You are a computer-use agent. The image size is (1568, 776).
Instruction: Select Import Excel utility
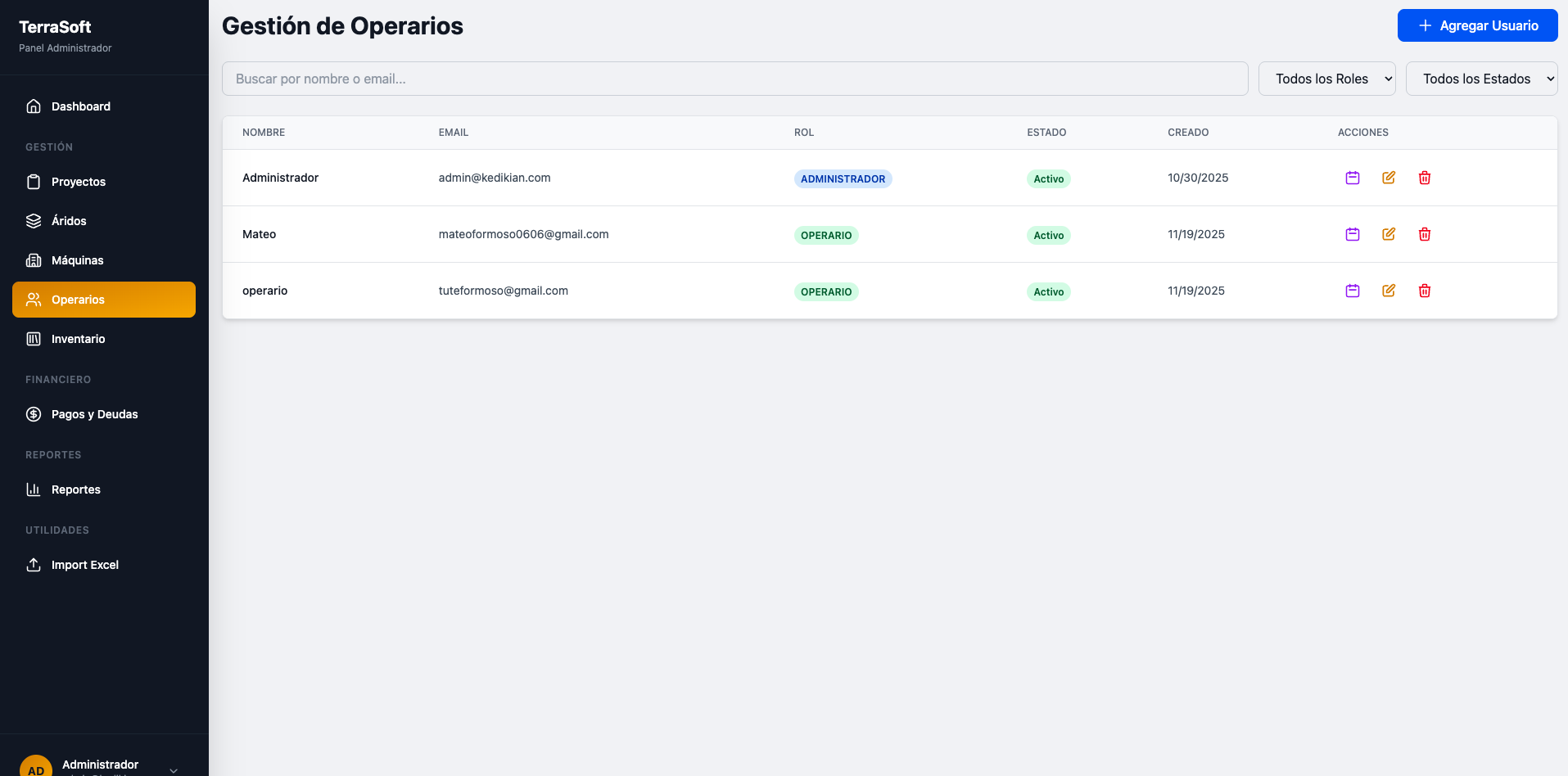(x=84, y=565)
